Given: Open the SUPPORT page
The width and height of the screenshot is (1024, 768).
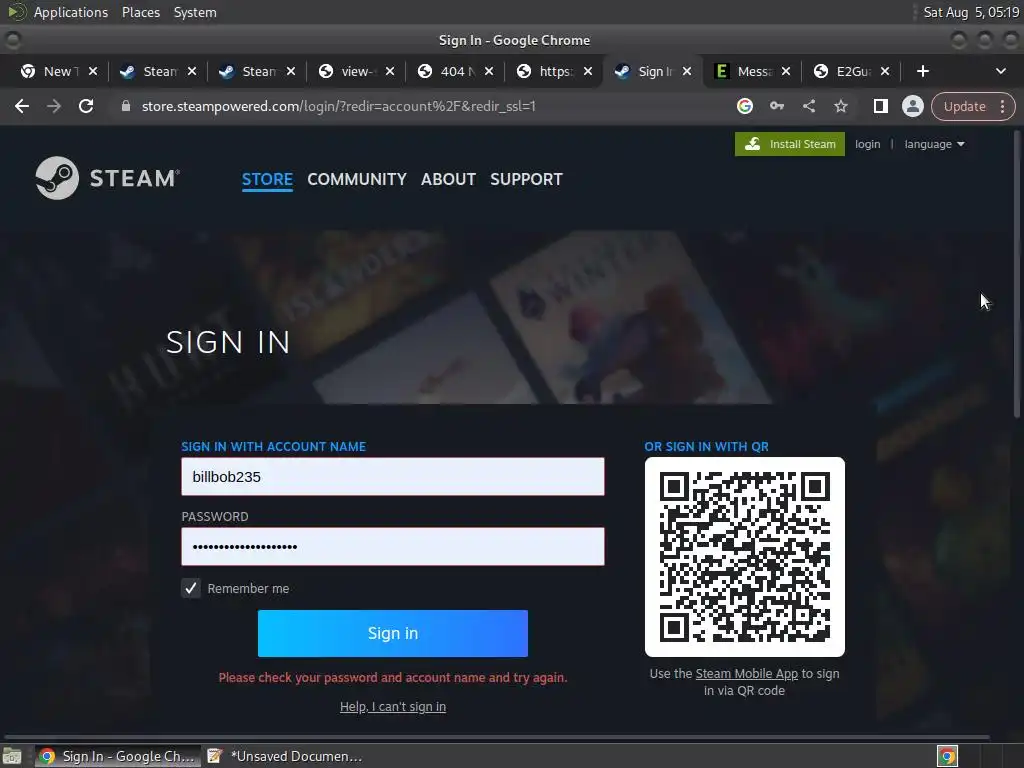Looking at the screenshot, I should click(x=526, y=180).
